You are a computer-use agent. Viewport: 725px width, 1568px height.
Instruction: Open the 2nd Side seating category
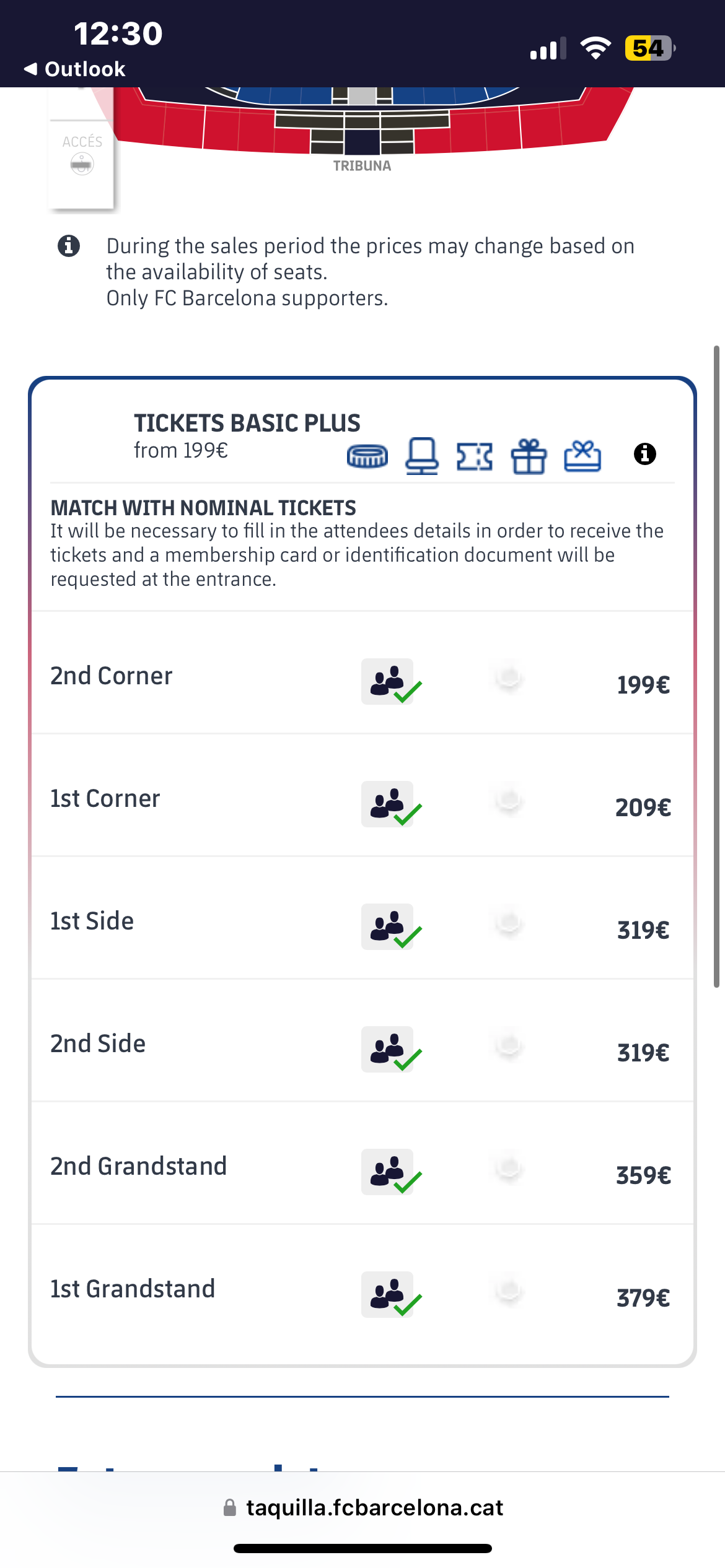(98, 1043)
